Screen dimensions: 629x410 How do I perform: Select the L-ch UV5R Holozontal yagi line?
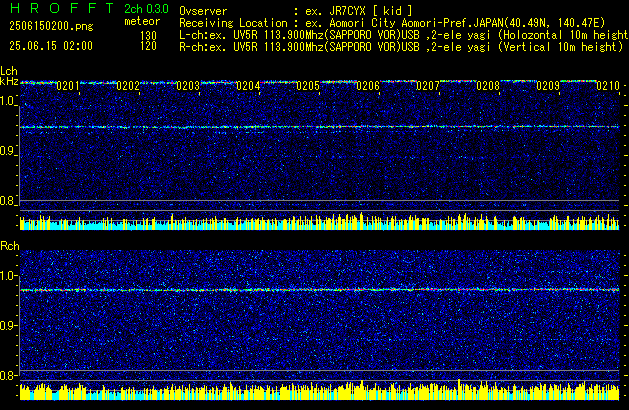point(404,35)
